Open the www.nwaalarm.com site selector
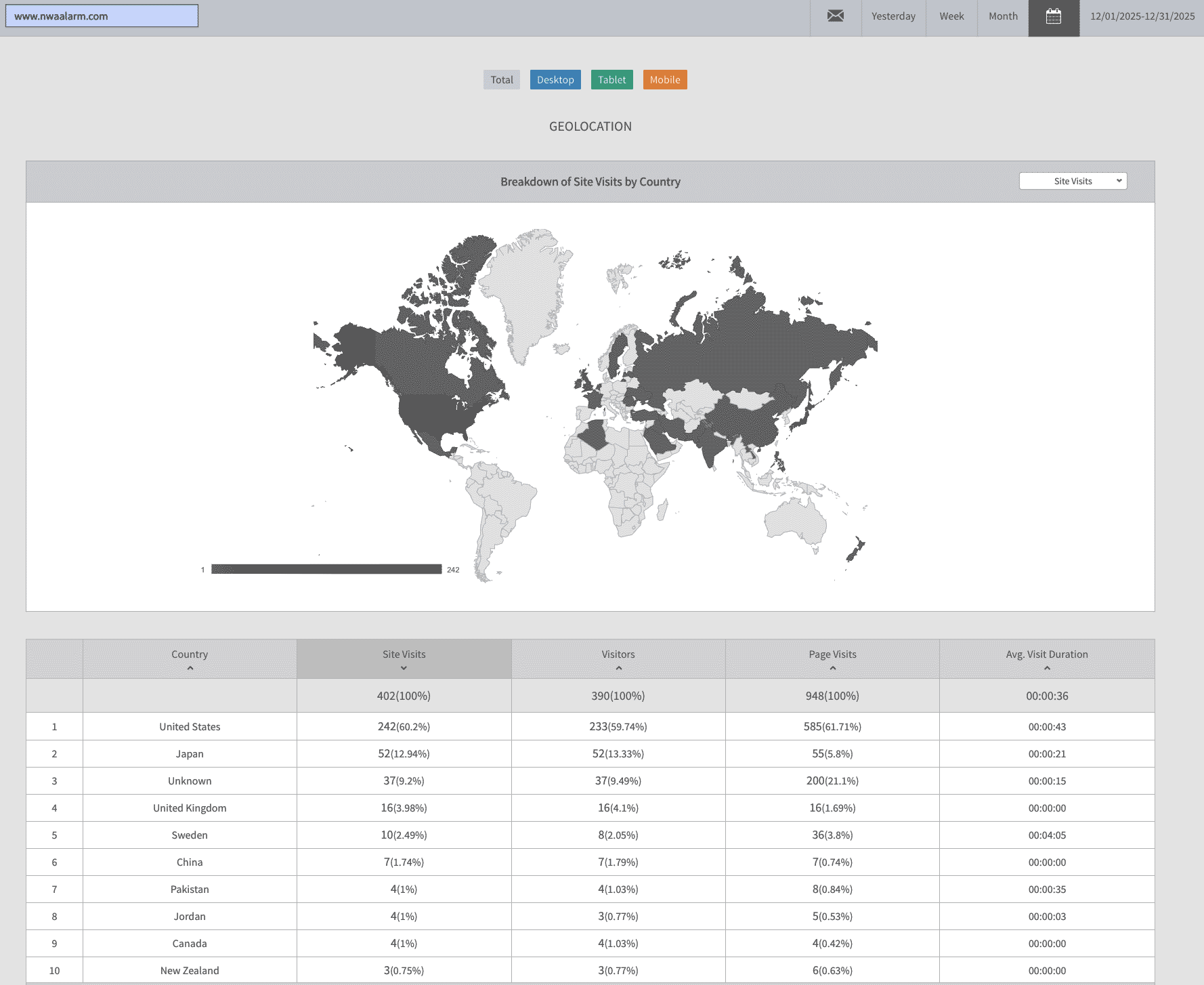The image size is (1204, 985). [x=102, y=16]
